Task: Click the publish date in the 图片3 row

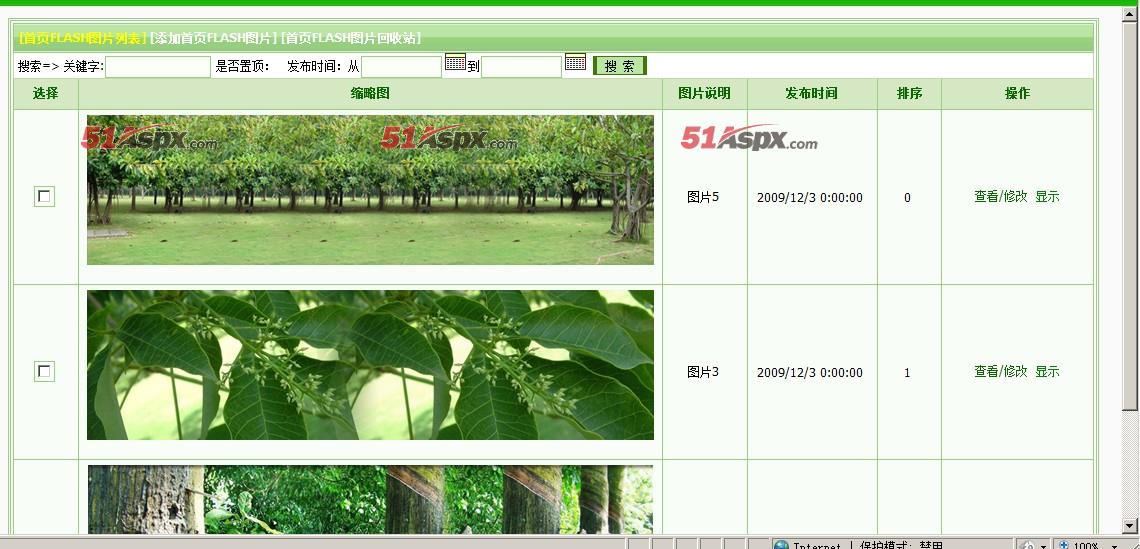Action: tap(810, 373)
